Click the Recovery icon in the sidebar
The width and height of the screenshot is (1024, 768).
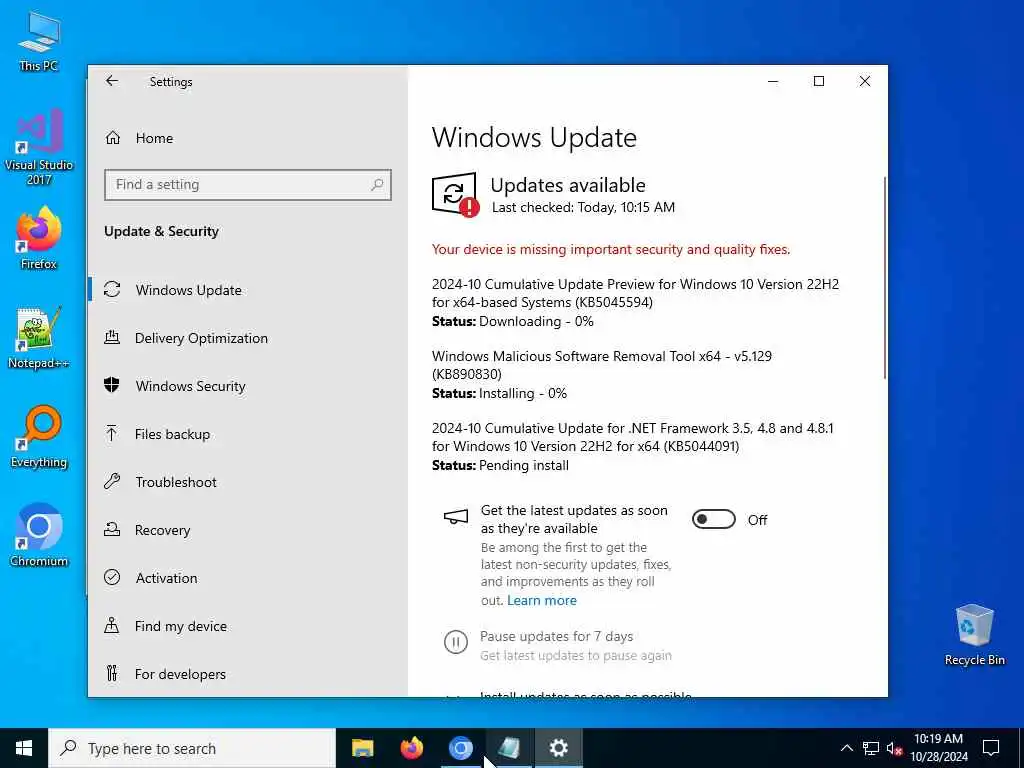112,530
